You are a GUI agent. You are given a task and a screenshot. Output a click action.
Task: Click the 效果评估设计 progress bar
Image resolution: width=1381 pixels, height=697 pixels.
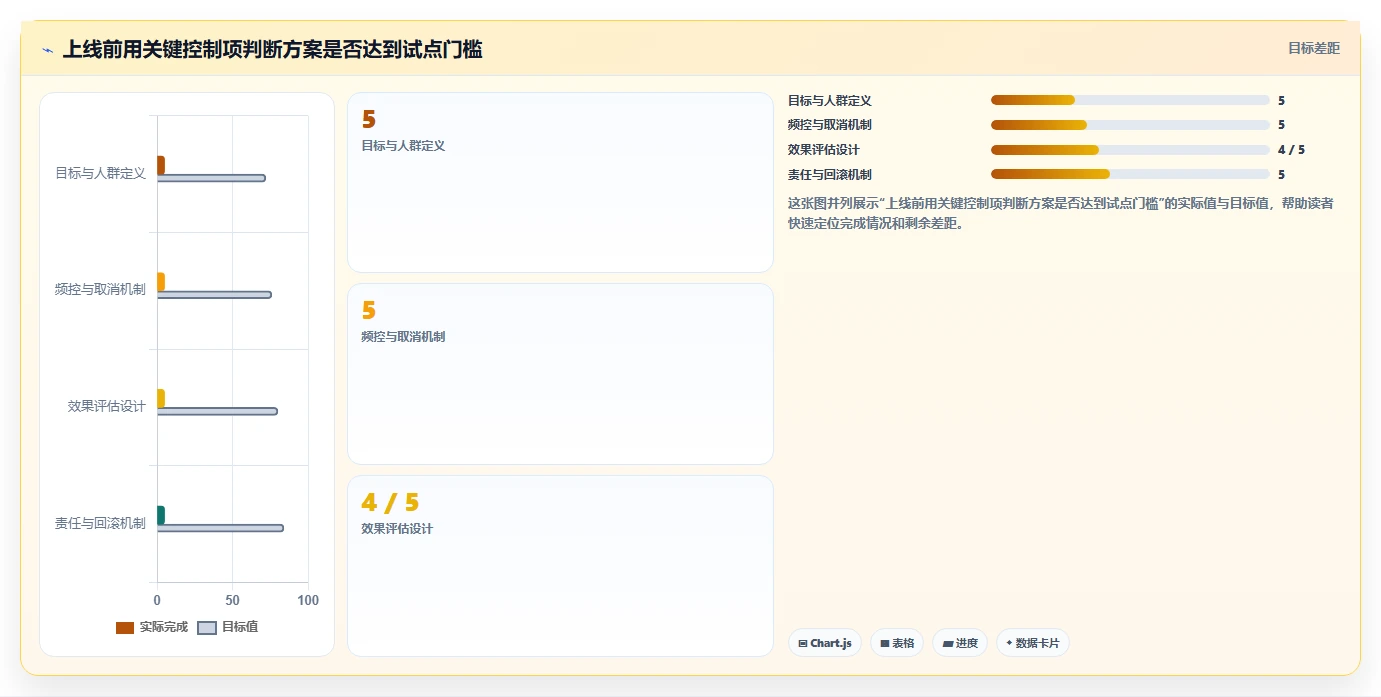(1130, 150)
